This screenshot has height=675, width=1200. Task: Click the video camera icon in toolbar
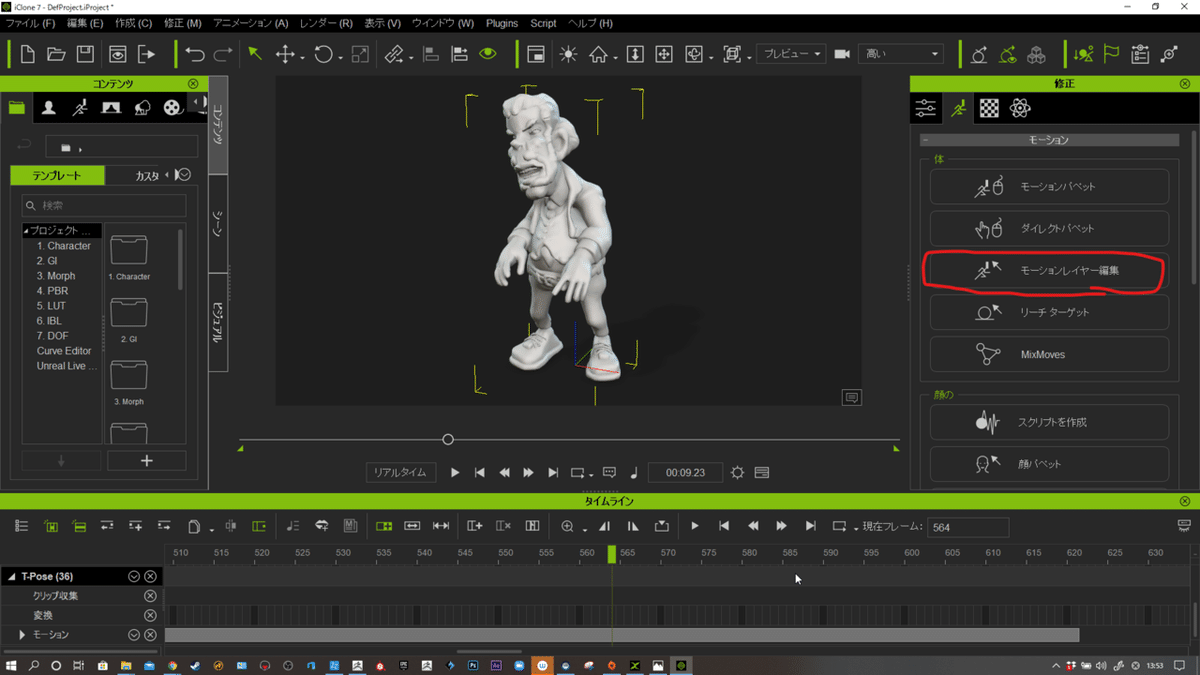point(842,54)
